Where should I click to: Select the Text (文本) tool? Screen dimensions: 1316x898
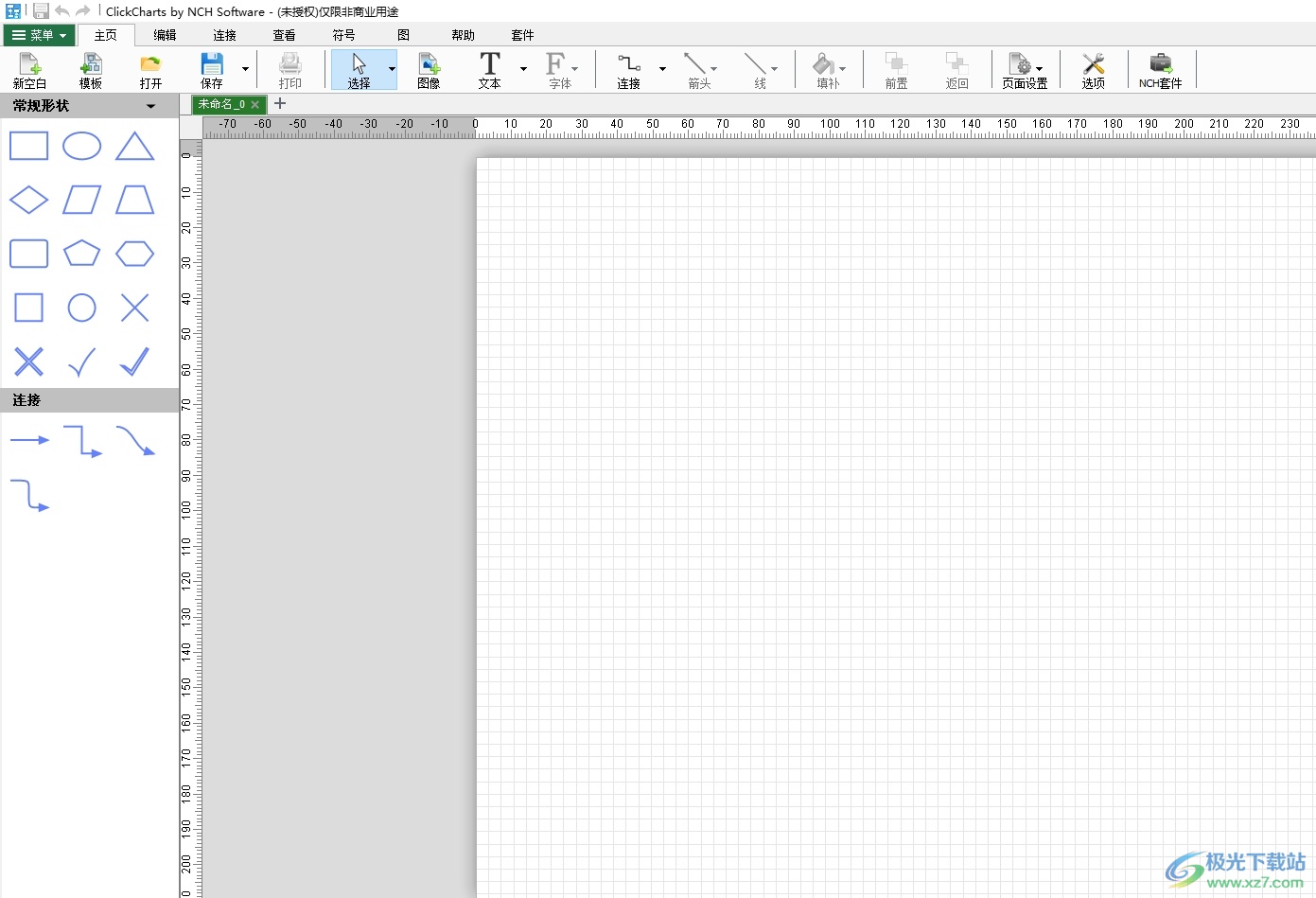(490, 70)
